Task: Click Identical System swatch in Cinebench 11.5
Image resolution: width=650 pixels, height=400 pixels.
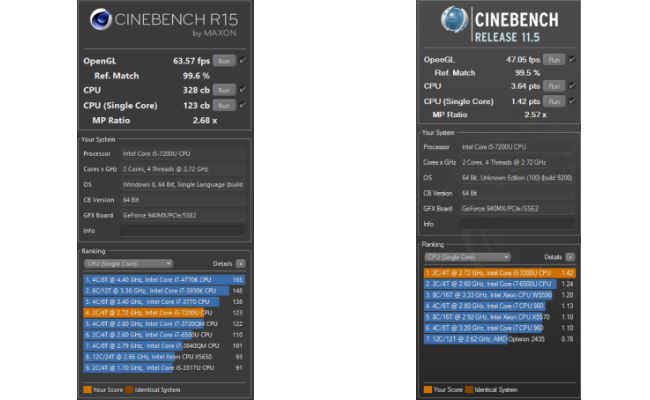Action: pos(469,390)
